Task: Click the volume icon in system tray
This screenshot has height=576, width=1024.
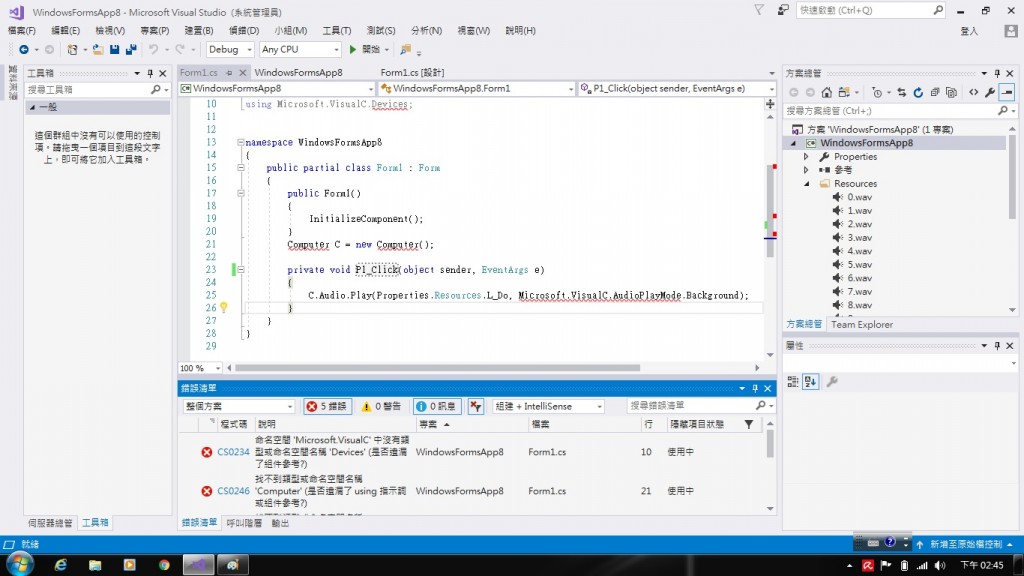Action: 940,566
